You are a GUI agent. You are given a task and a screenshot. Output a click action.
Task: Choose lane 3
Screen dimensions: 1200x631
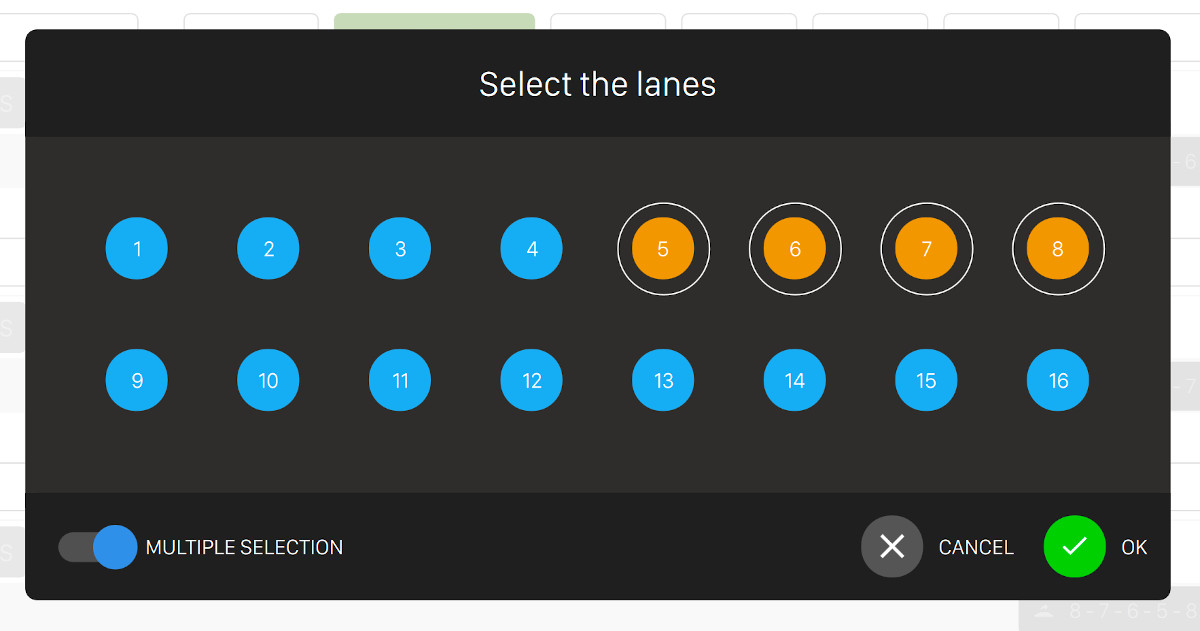pos(400,249)
